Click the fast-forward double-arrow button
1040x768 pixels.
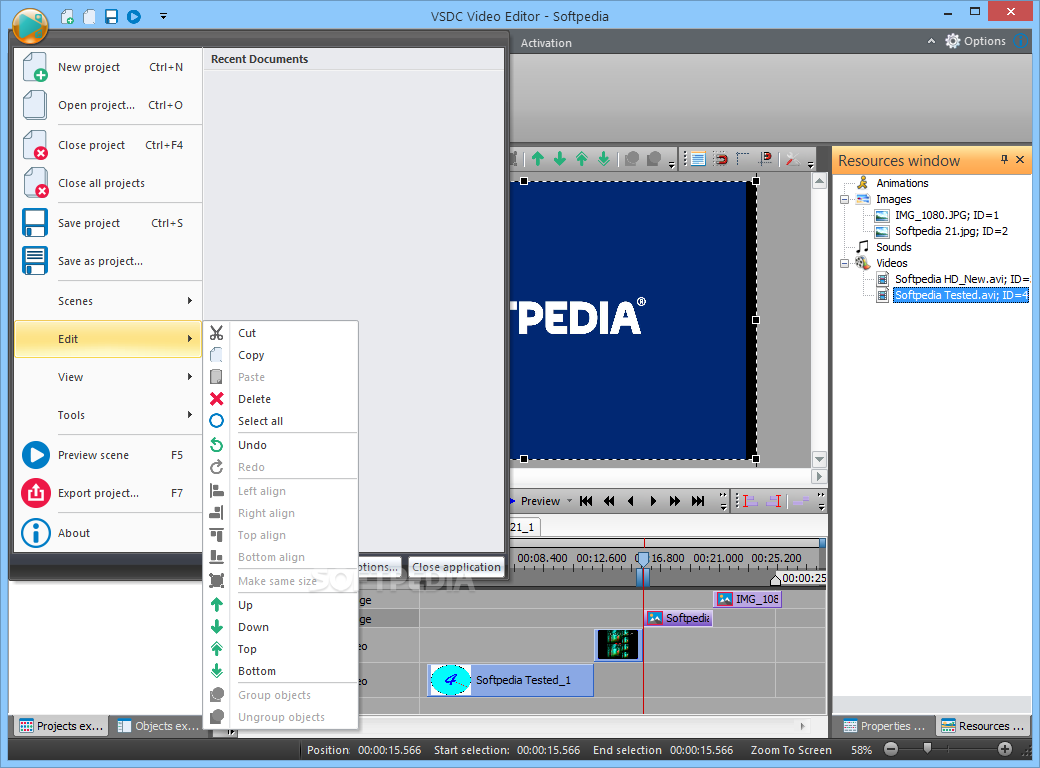(675, 501)
